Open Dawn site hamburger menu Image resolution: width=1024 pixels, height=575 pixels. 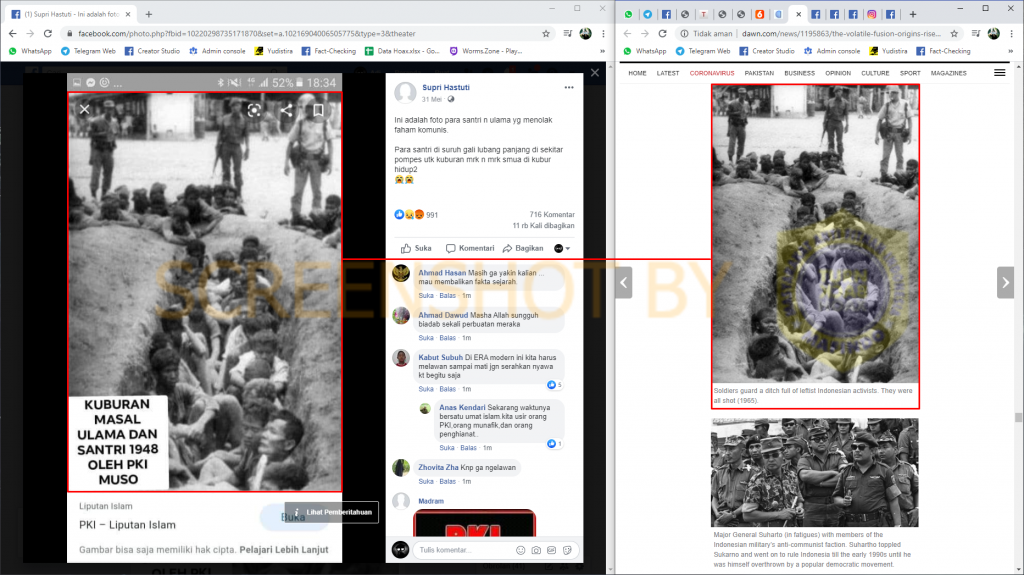pyautogui.click(x=999, y=73)
